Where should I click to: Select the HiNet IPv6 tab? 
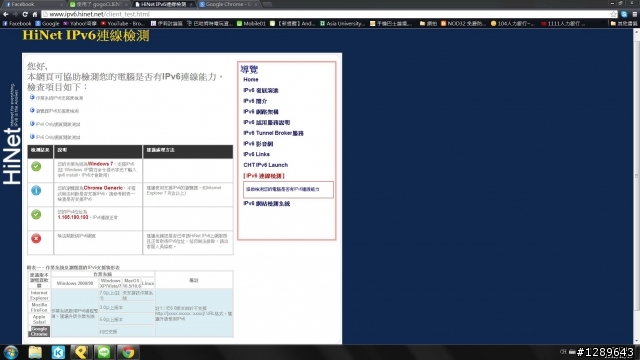tap(164, 4)
